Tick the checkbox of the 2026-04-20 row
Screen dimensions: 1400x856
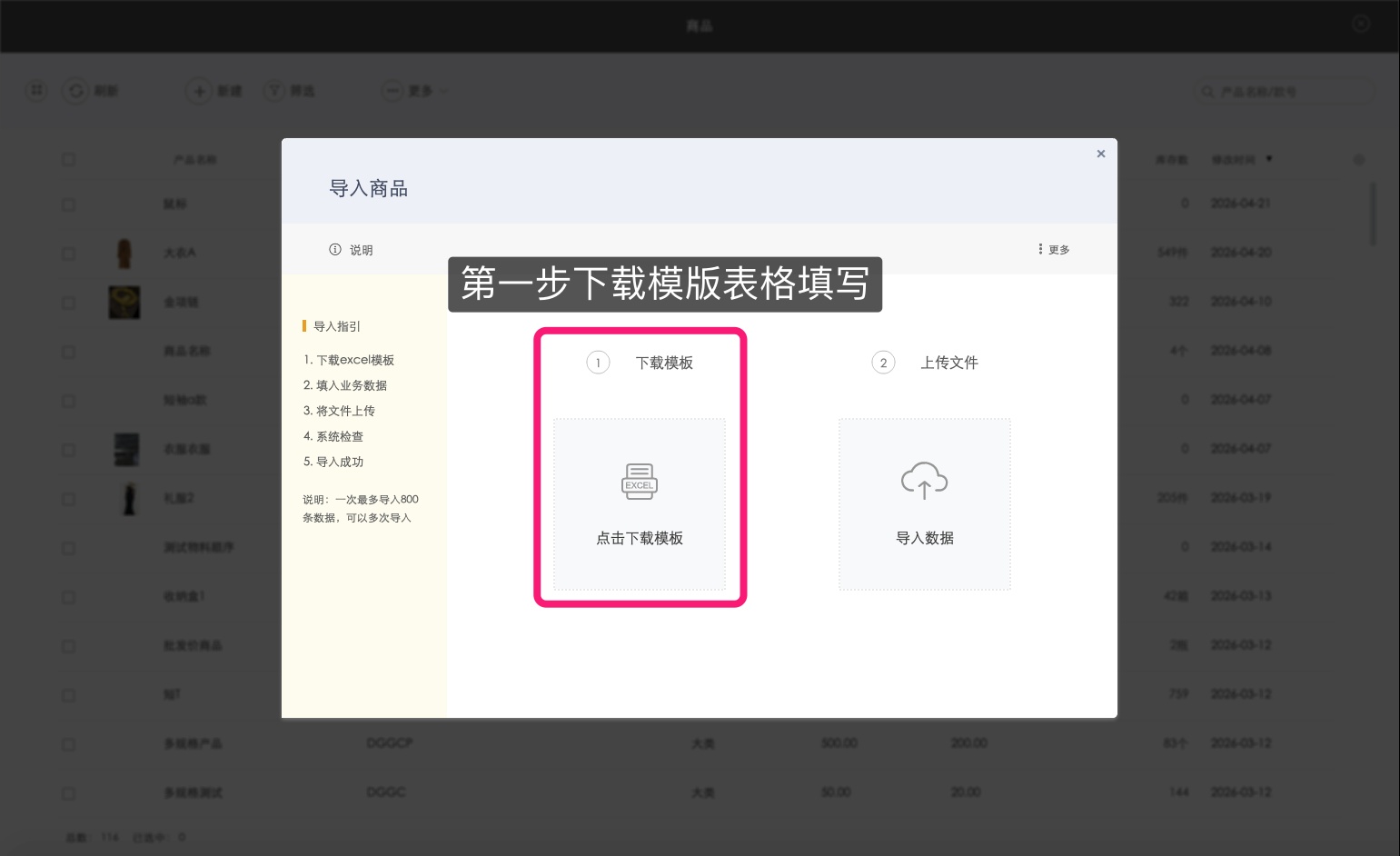(68, 254)
